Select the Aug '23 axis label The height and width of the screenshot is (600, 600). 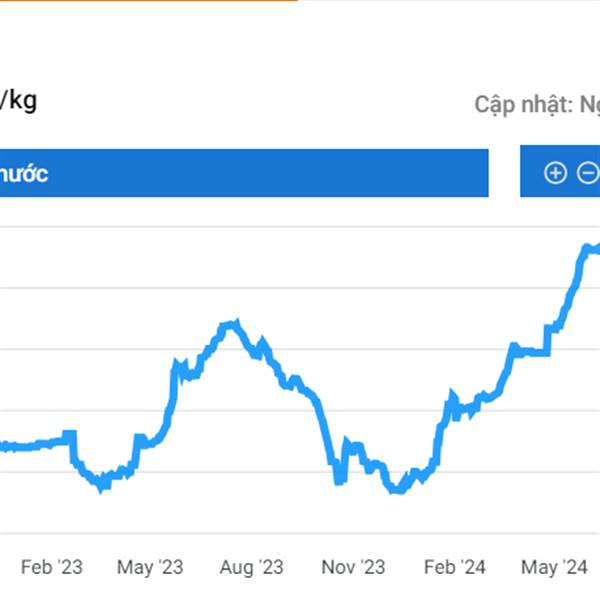(x=251, y=567)
